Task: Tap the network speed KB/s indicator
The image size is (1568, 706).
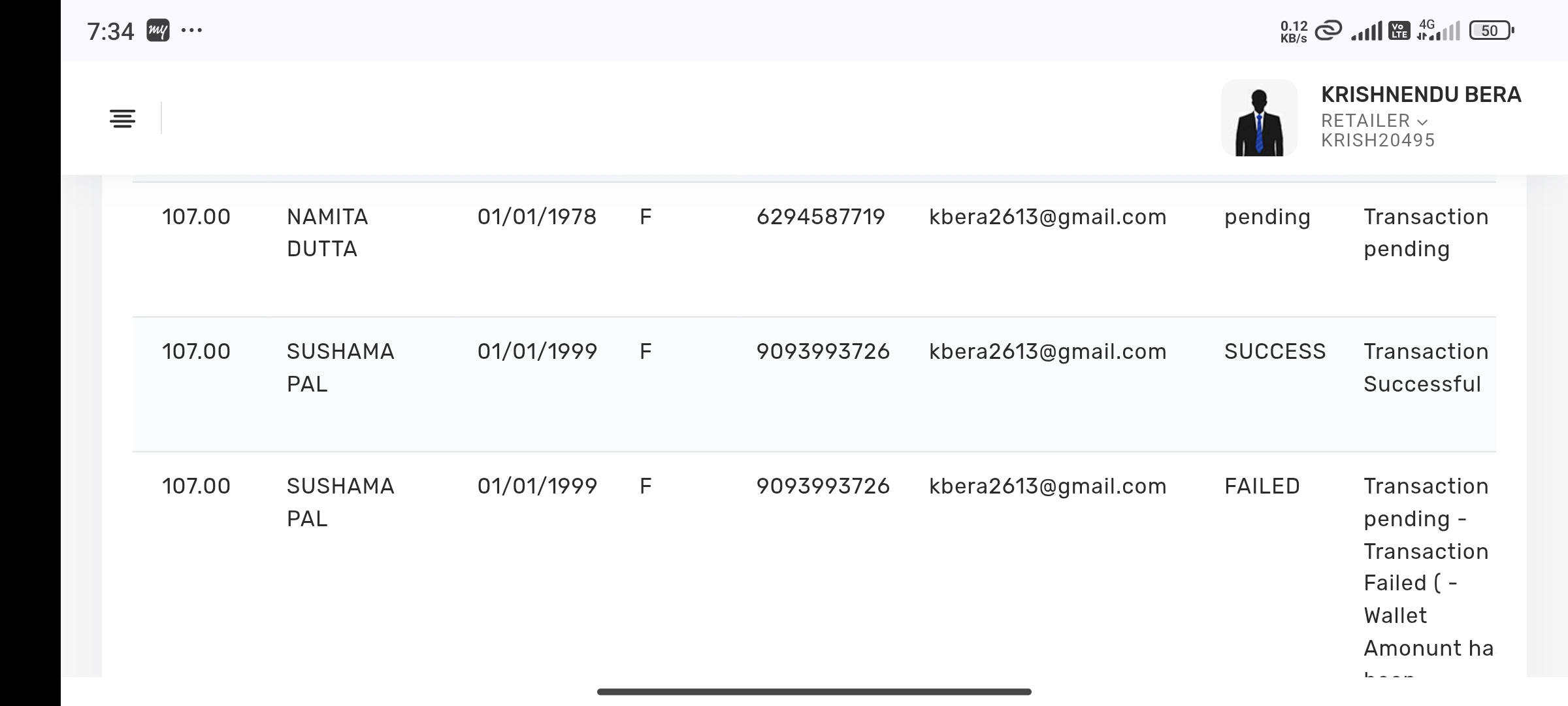Action: (1294, 31)
